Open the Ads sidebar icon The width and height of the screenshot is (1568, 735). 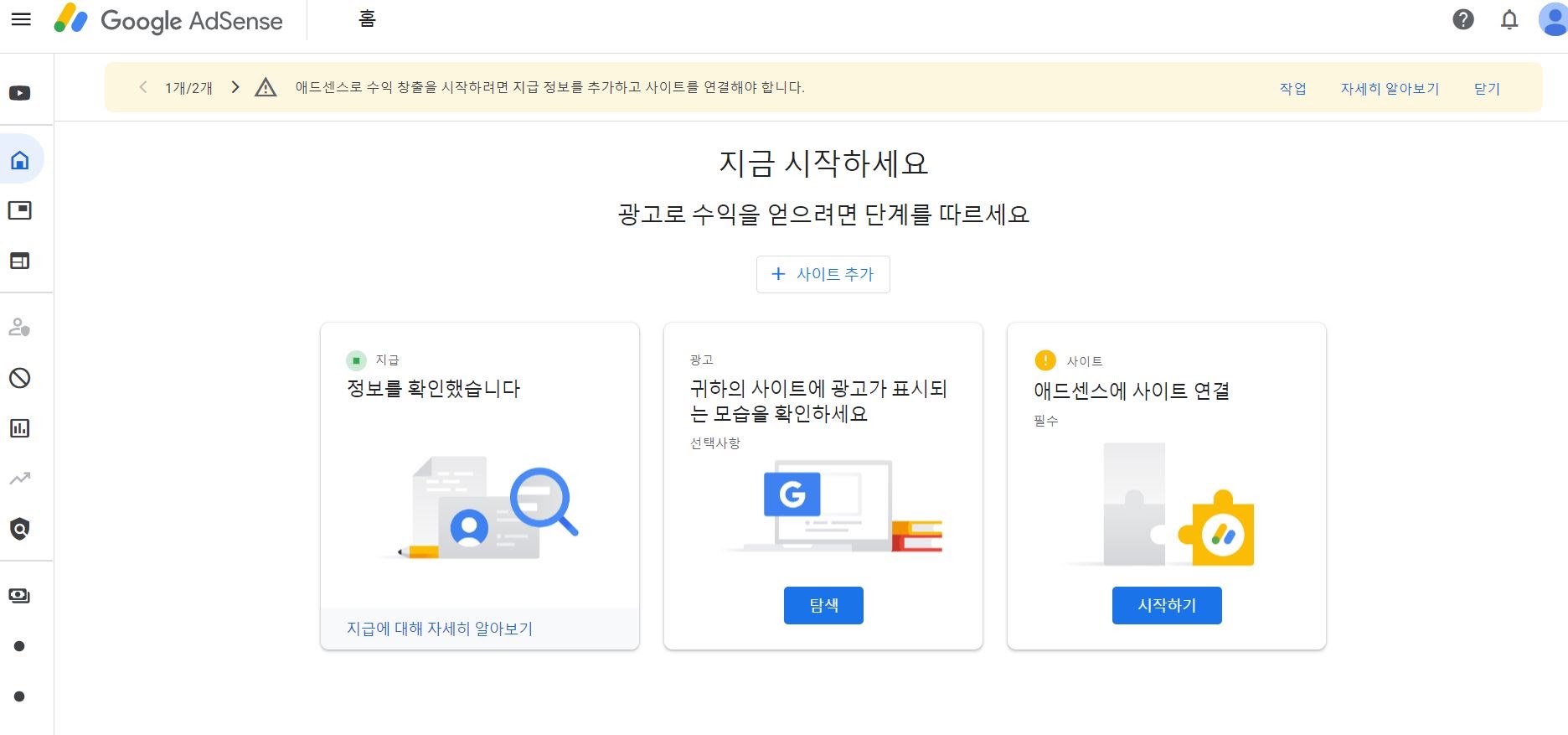tap(20, 210)
